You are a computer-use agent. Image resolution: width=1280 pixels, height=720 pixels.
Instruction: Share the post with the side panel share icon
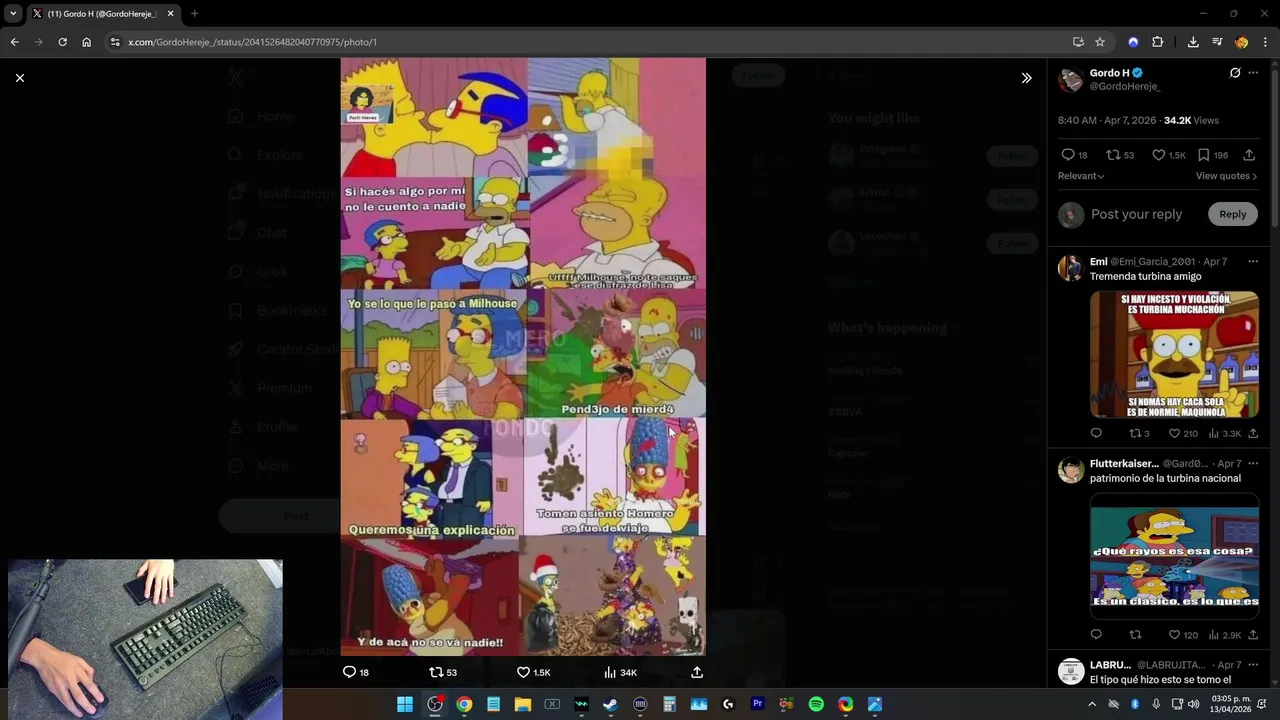coord(1249,155)
